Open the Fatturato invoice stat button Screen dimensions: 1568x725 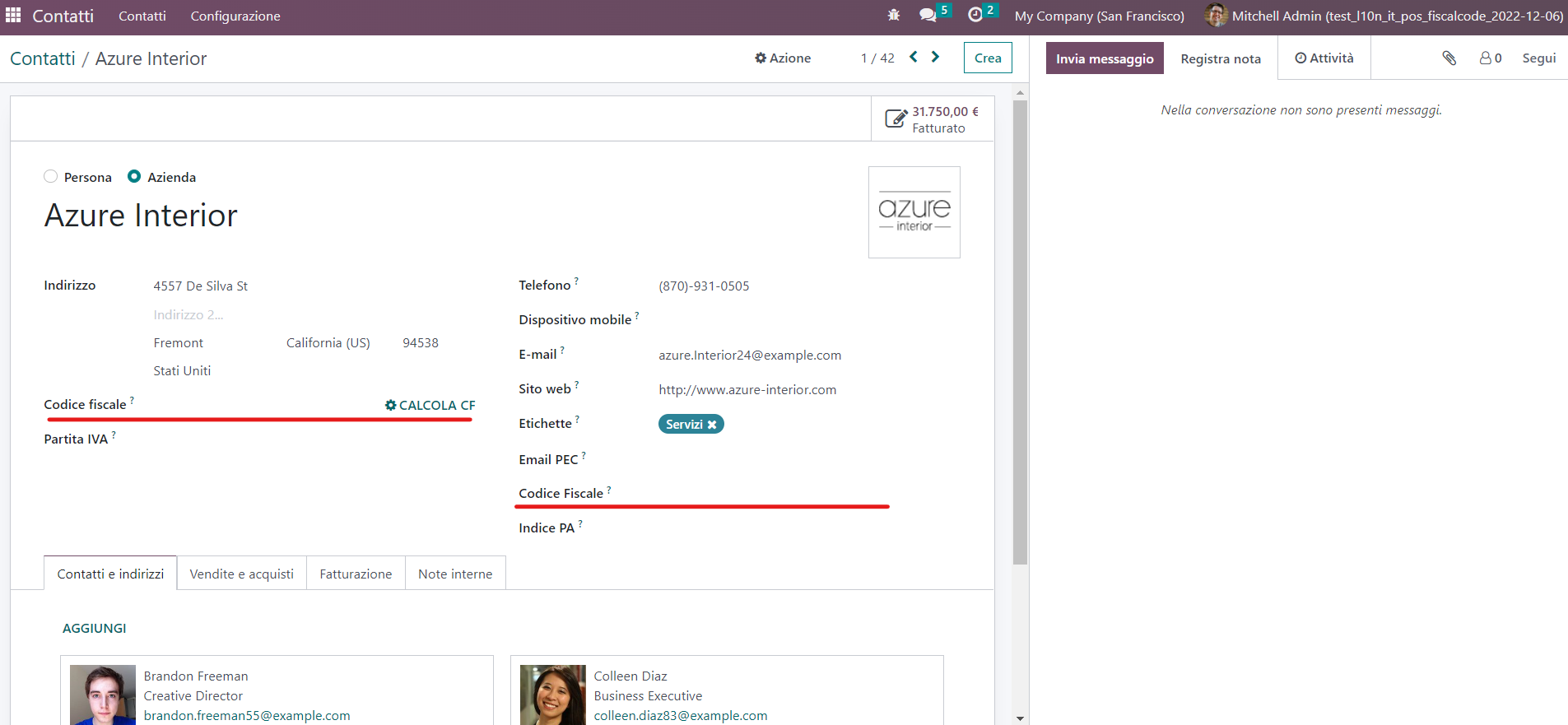[x=933, y=119]
